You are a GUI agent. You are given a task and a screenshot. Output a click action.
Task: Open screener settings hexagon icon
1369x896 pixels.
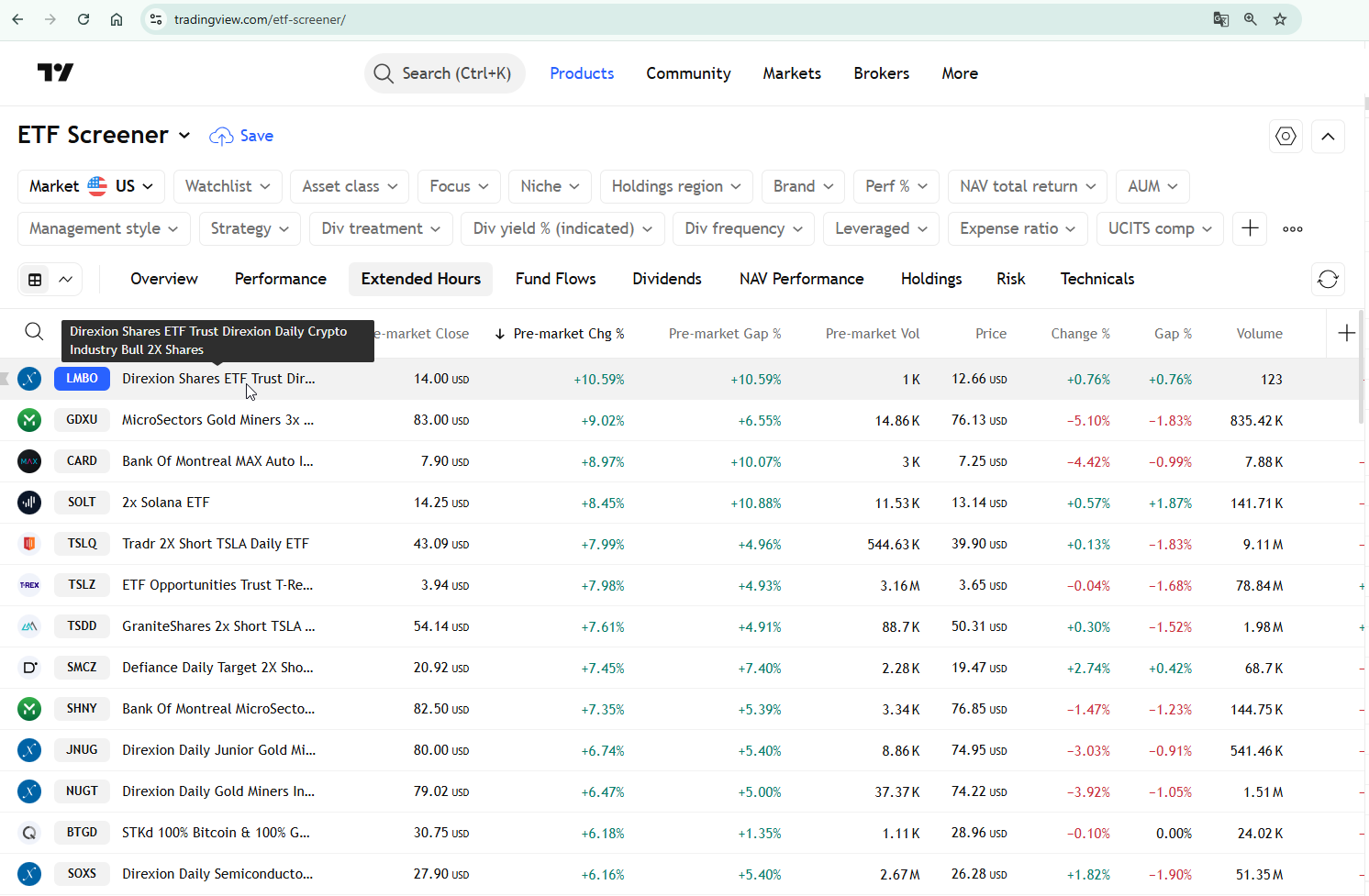pyautogui.click(x=1286, y=137)
